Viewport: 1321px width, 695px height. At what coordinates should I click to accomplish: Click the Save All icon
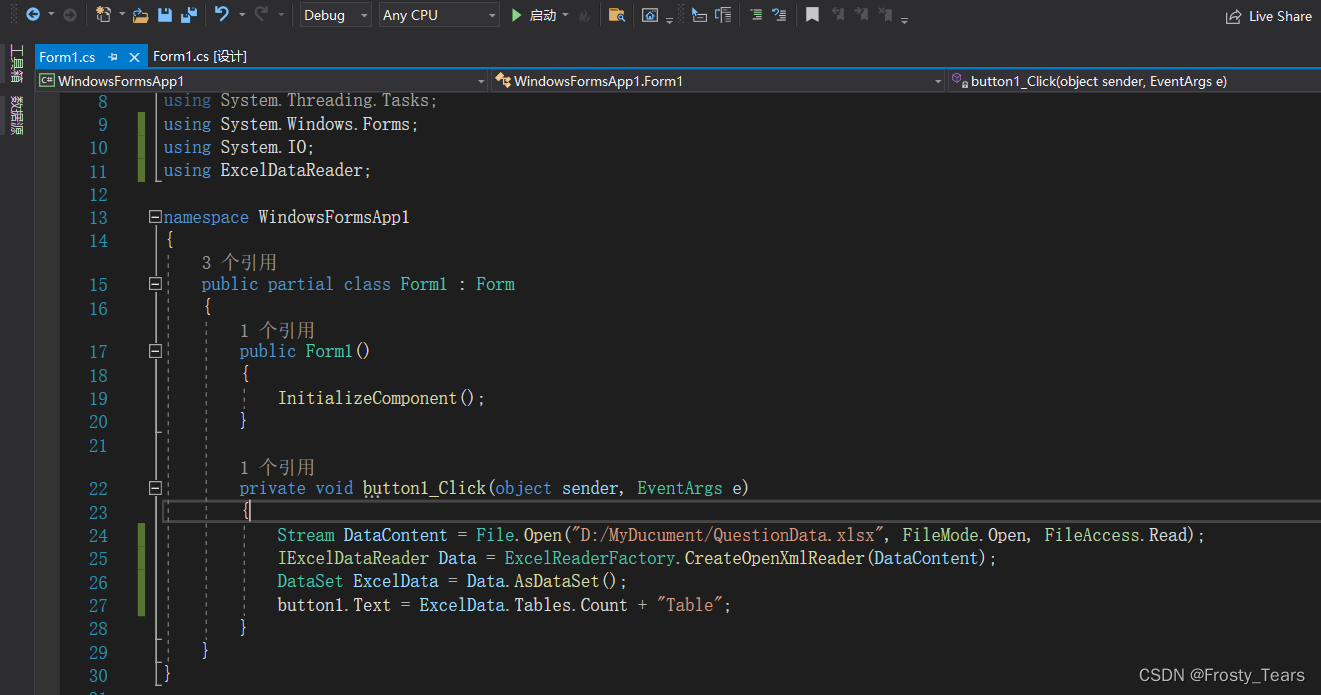coord(189,14)
